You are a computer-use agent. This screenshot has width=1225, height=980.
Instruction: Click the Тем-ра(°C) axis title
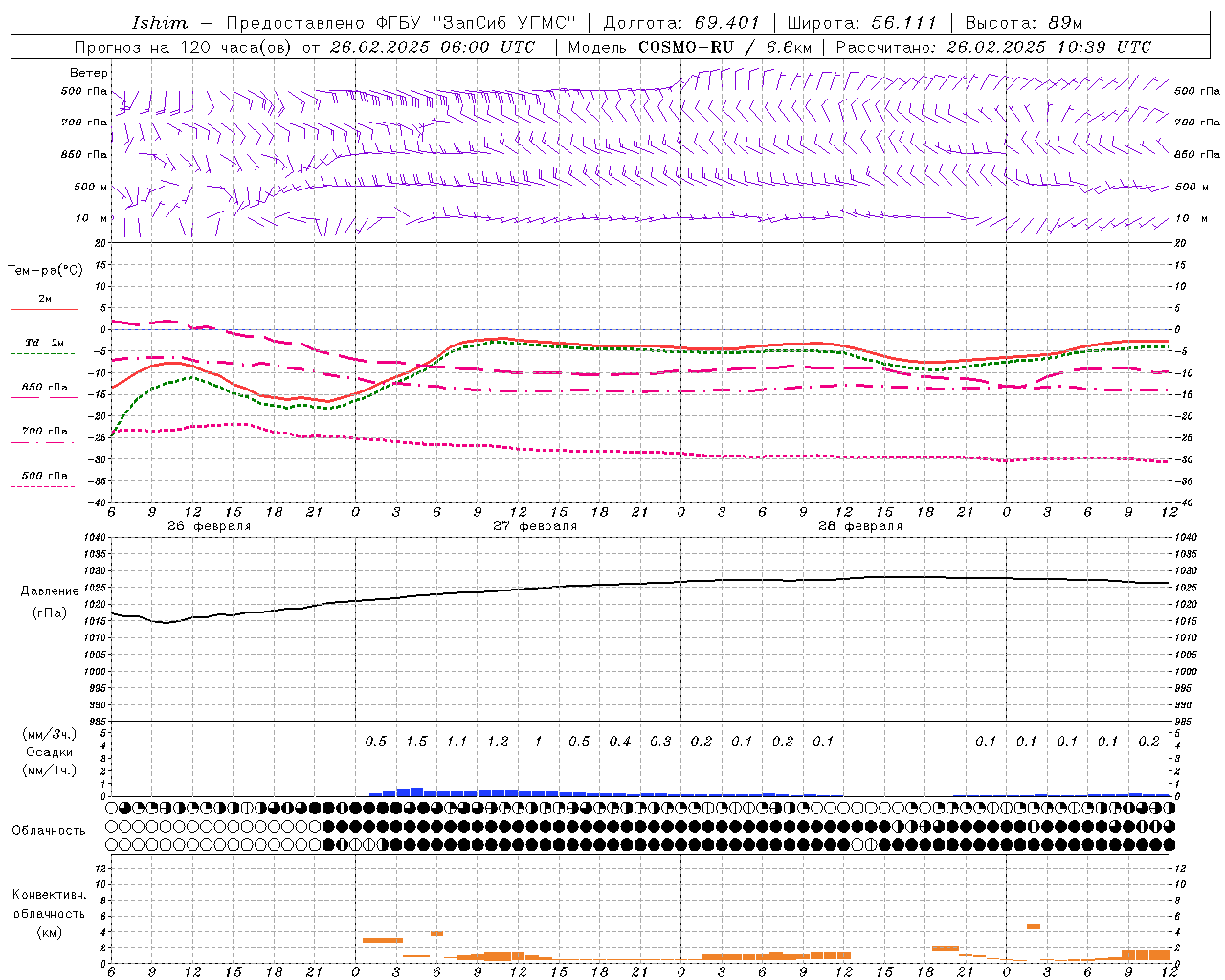45,271
